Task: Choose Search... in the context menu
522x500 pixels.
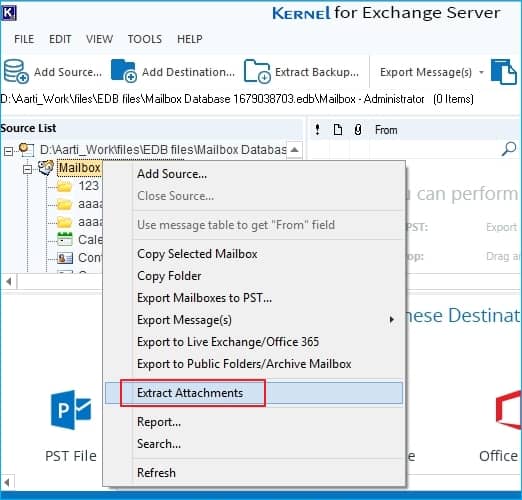Action: (254, 444)
